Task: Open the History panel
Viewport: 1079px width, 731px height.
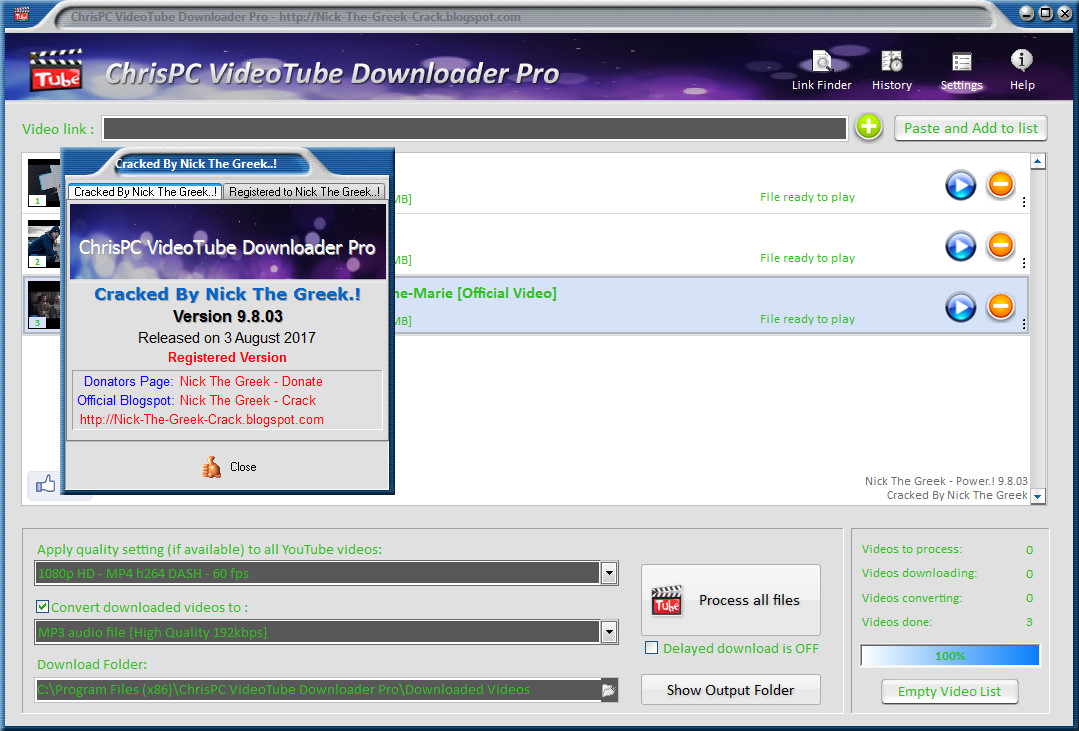Action: (892, 70)
